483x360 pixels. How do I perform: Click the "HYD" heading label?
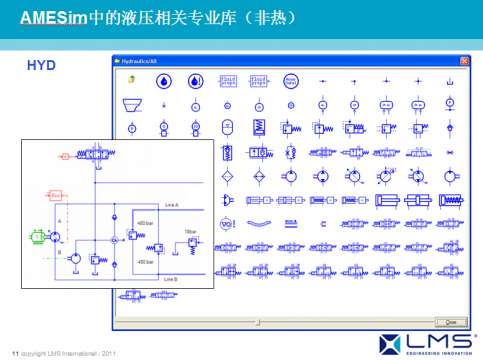click(41, 65)
